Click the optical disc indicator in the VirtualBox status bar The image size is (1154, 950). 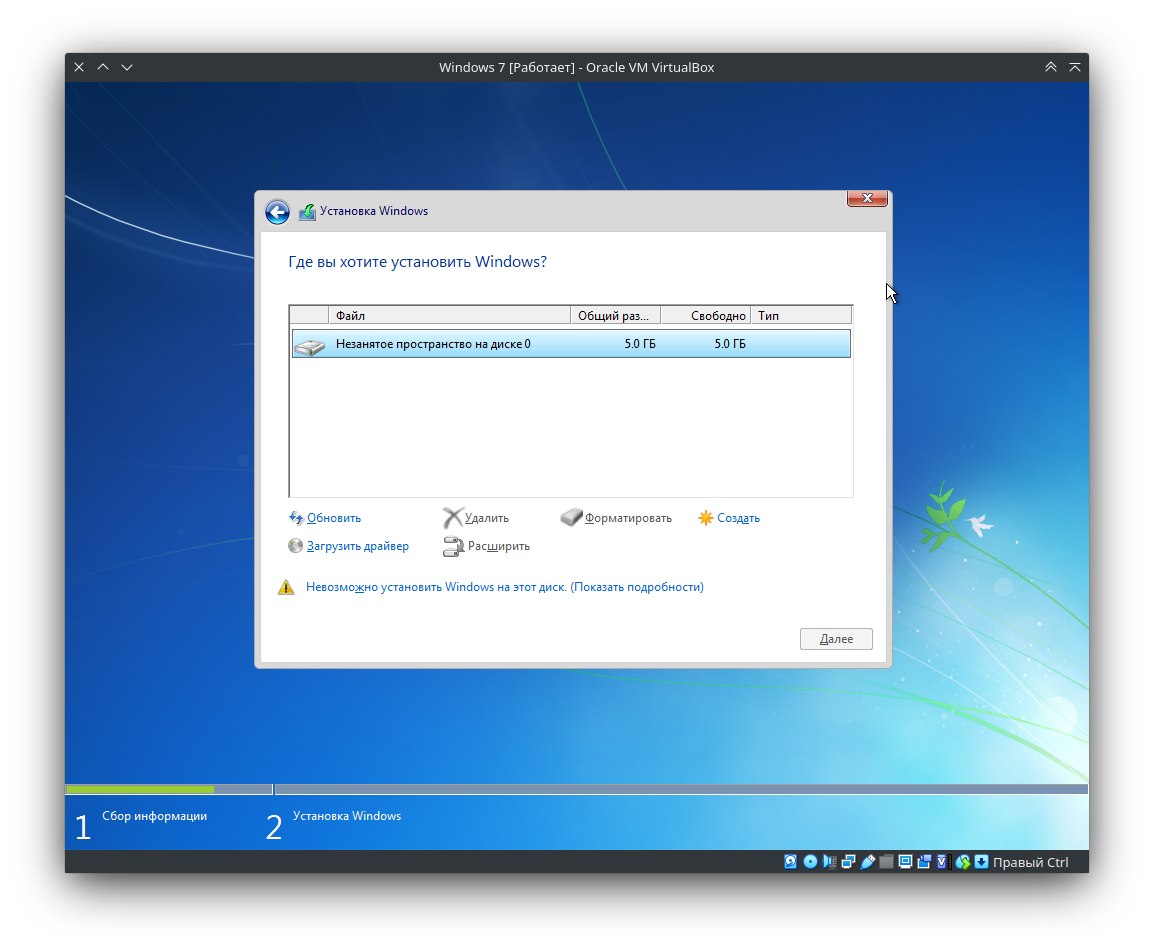coord(810,862)
